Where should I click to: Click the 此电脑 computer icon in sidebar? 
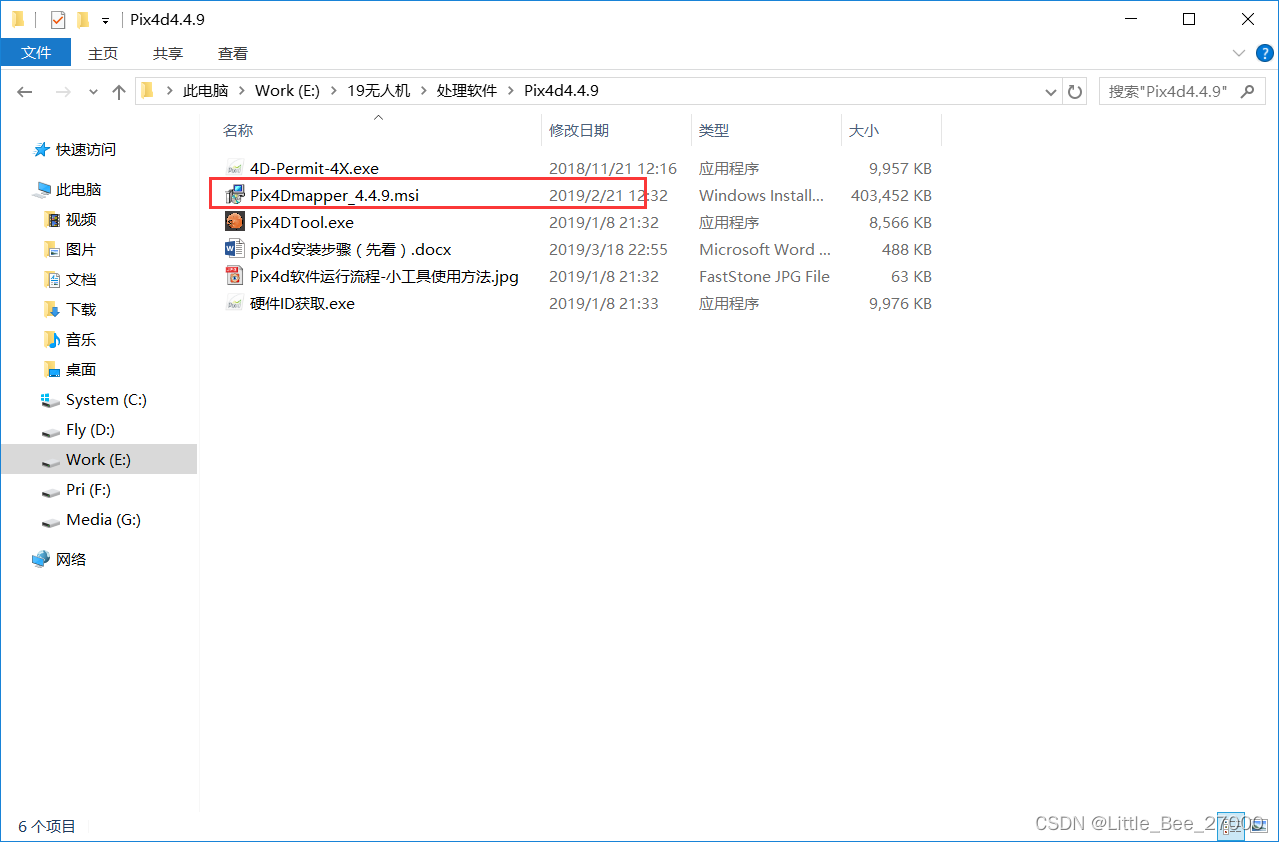pos(41,189)
